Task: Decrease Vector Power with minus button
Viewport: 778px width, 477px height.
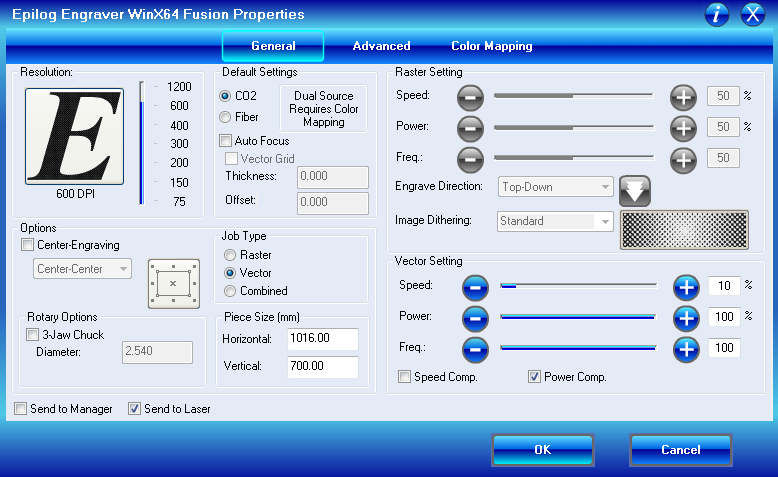Action: pos(475,318)
